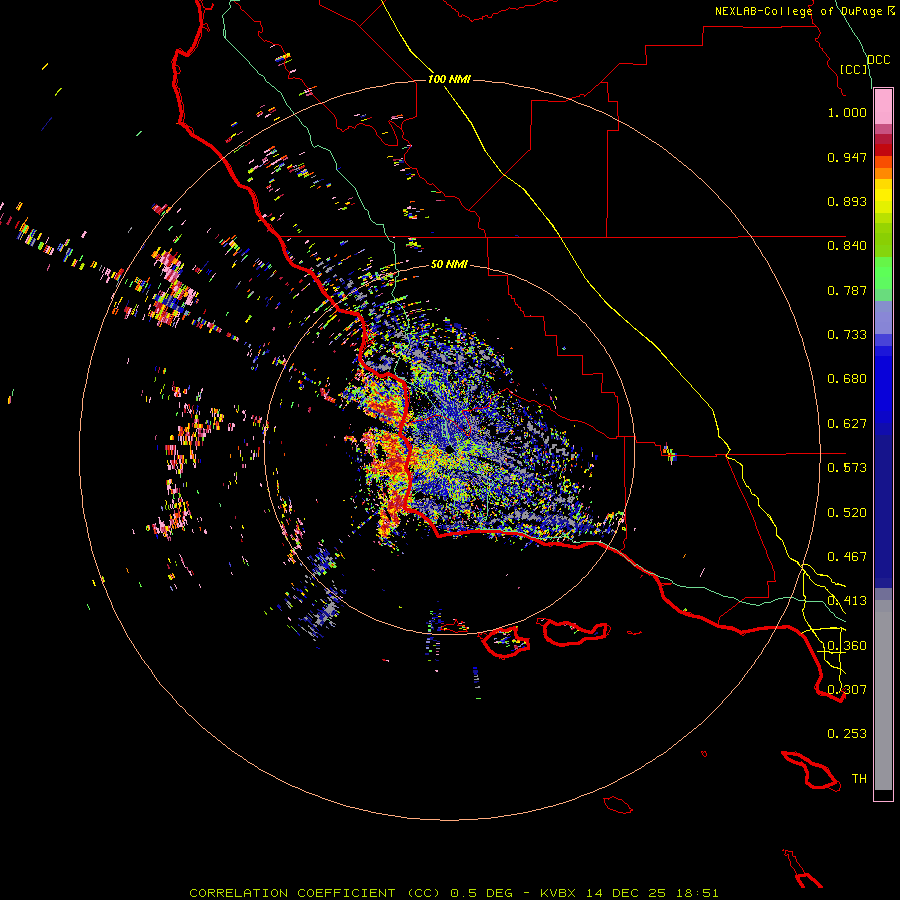Select the 0.893 scale value

click(847, 201)
